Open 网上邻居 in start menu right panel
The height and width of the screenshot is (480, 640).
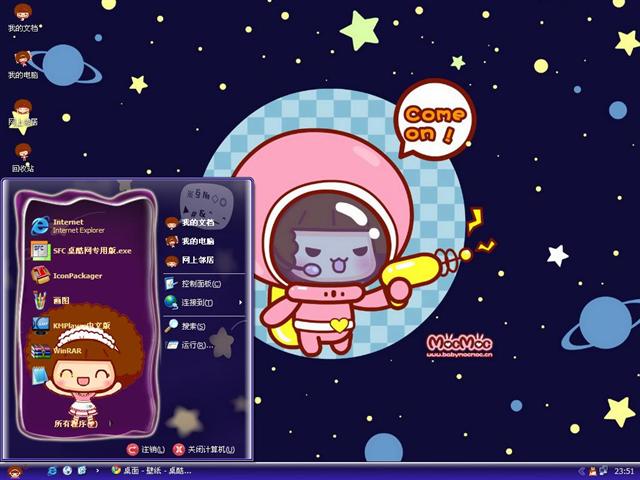[190, 260]
